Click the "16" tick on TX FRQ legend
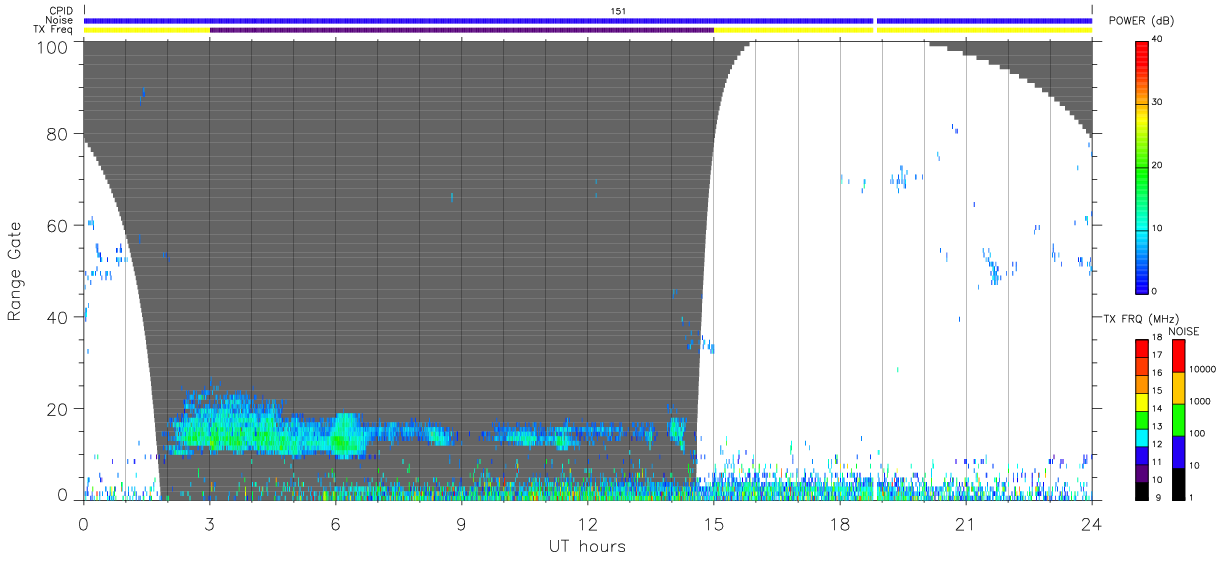Image resolution: width=1228 pixels, height=567 pixels. [x=1156, y=372]
